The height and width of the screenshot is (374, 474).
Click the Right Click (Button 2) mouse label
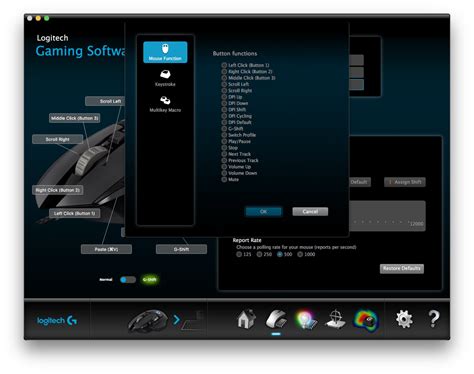click(x=58, y=190)
